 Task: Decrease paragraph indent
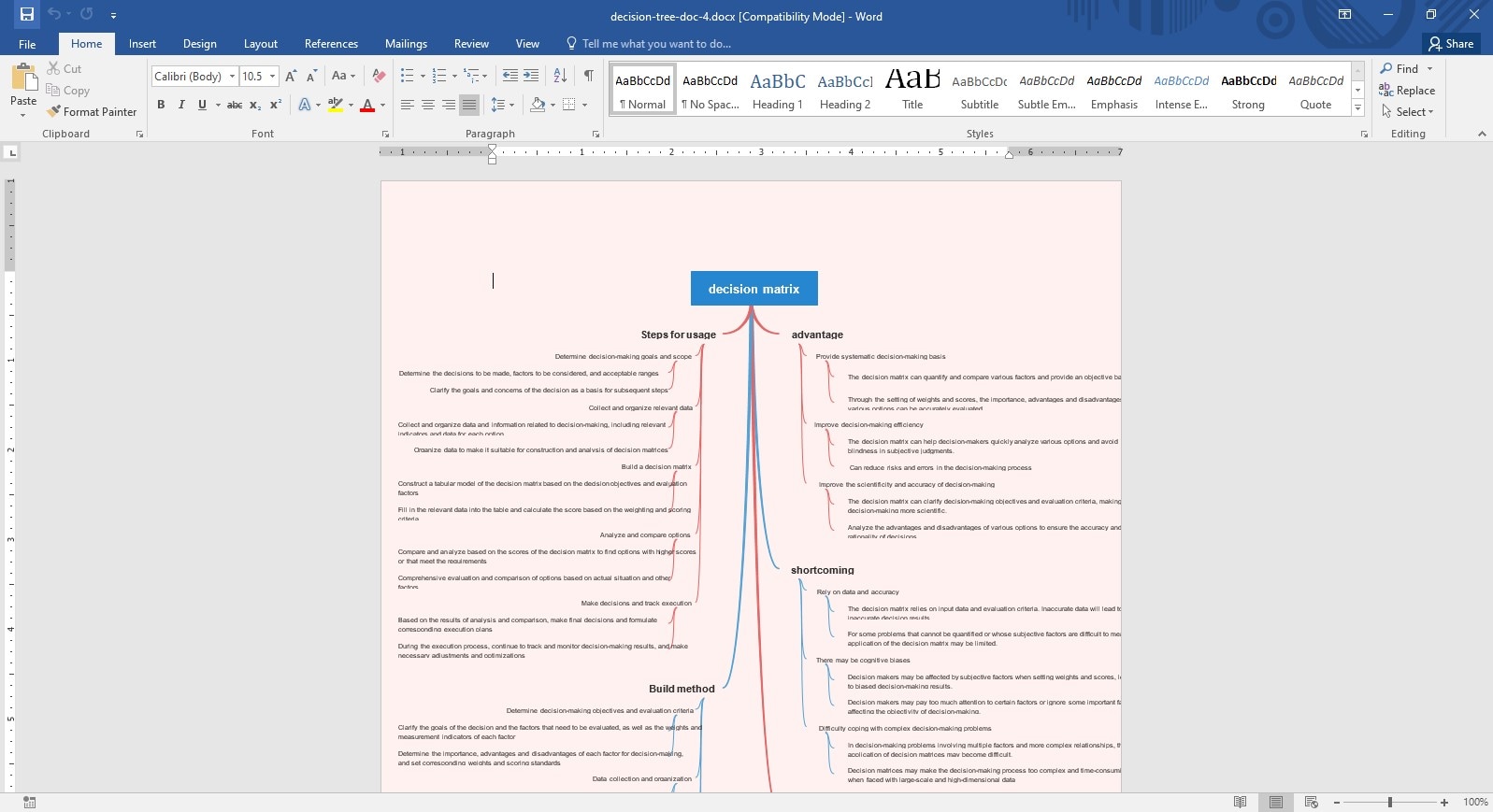coord(510,76)
